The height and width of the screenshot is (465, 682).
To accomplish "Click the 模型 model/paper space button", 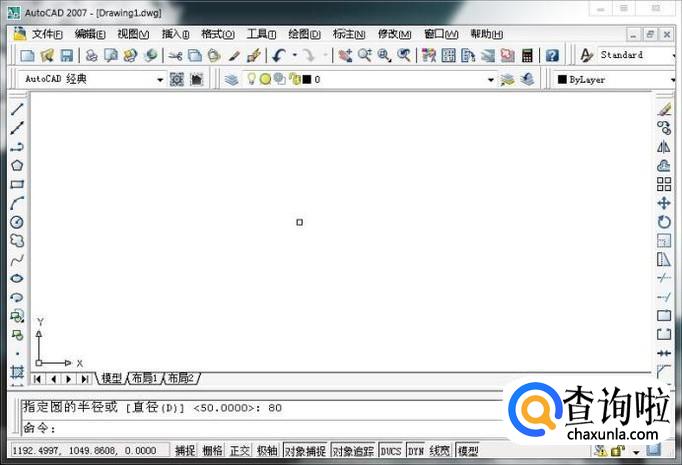I will 469,451.
